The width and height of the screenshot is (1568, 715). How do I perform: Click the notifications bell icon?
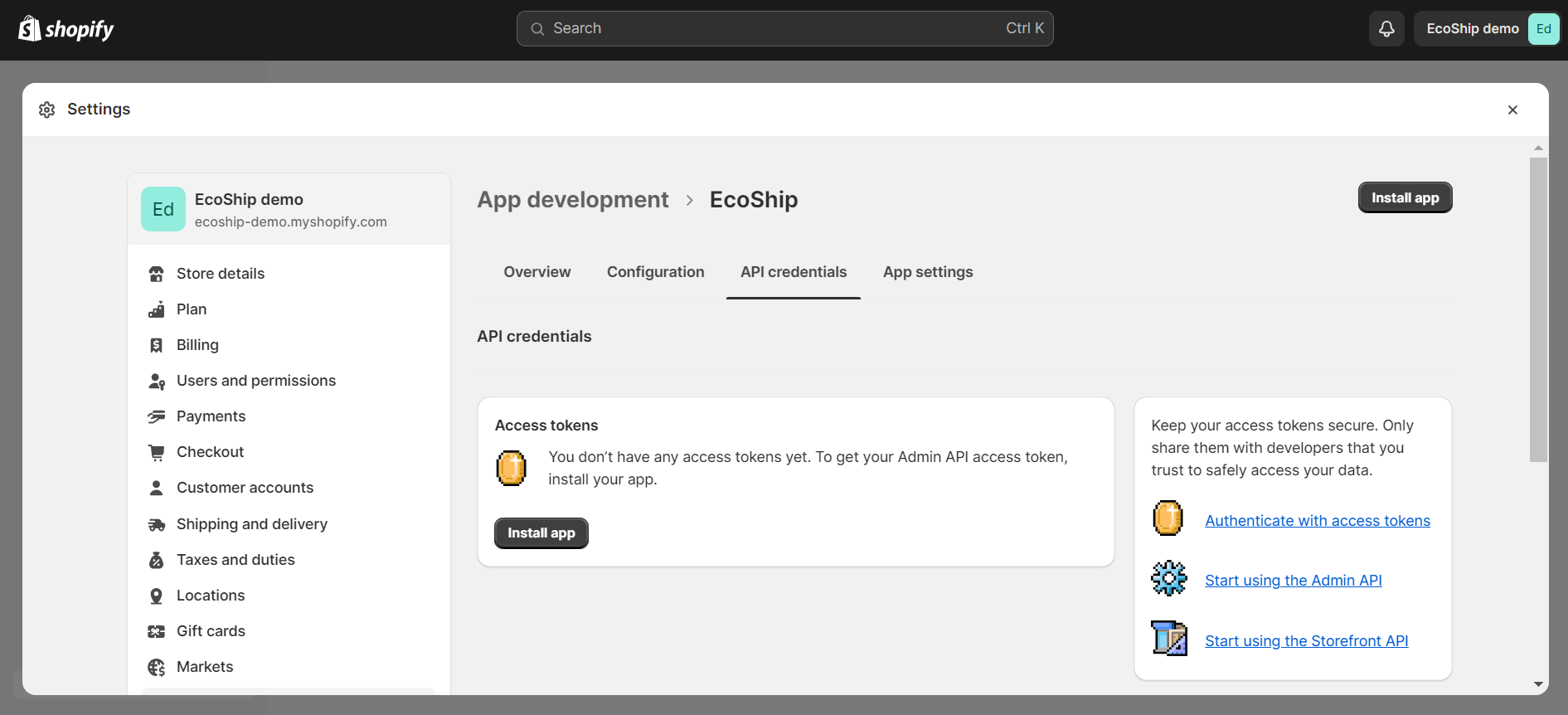coord(1386,29)
